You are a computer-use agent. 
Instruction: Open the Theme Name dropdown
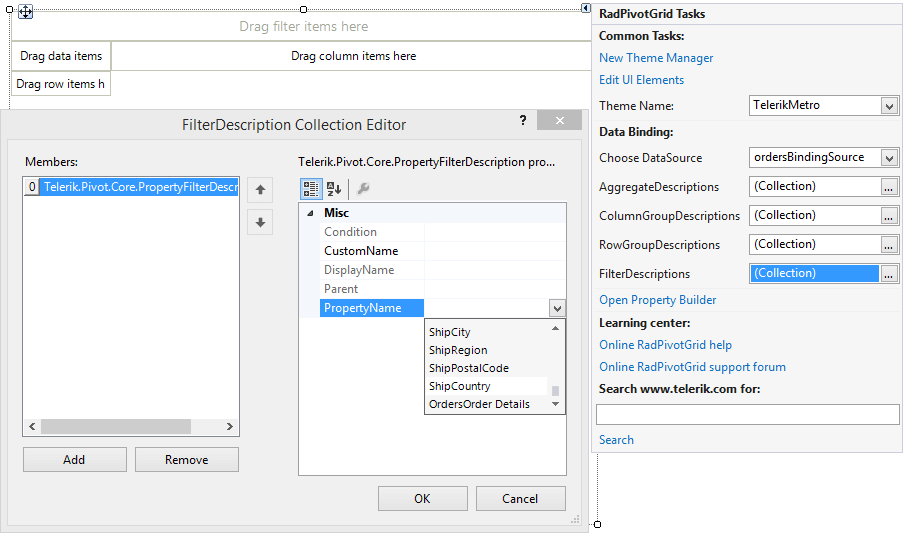coord(889,106)
